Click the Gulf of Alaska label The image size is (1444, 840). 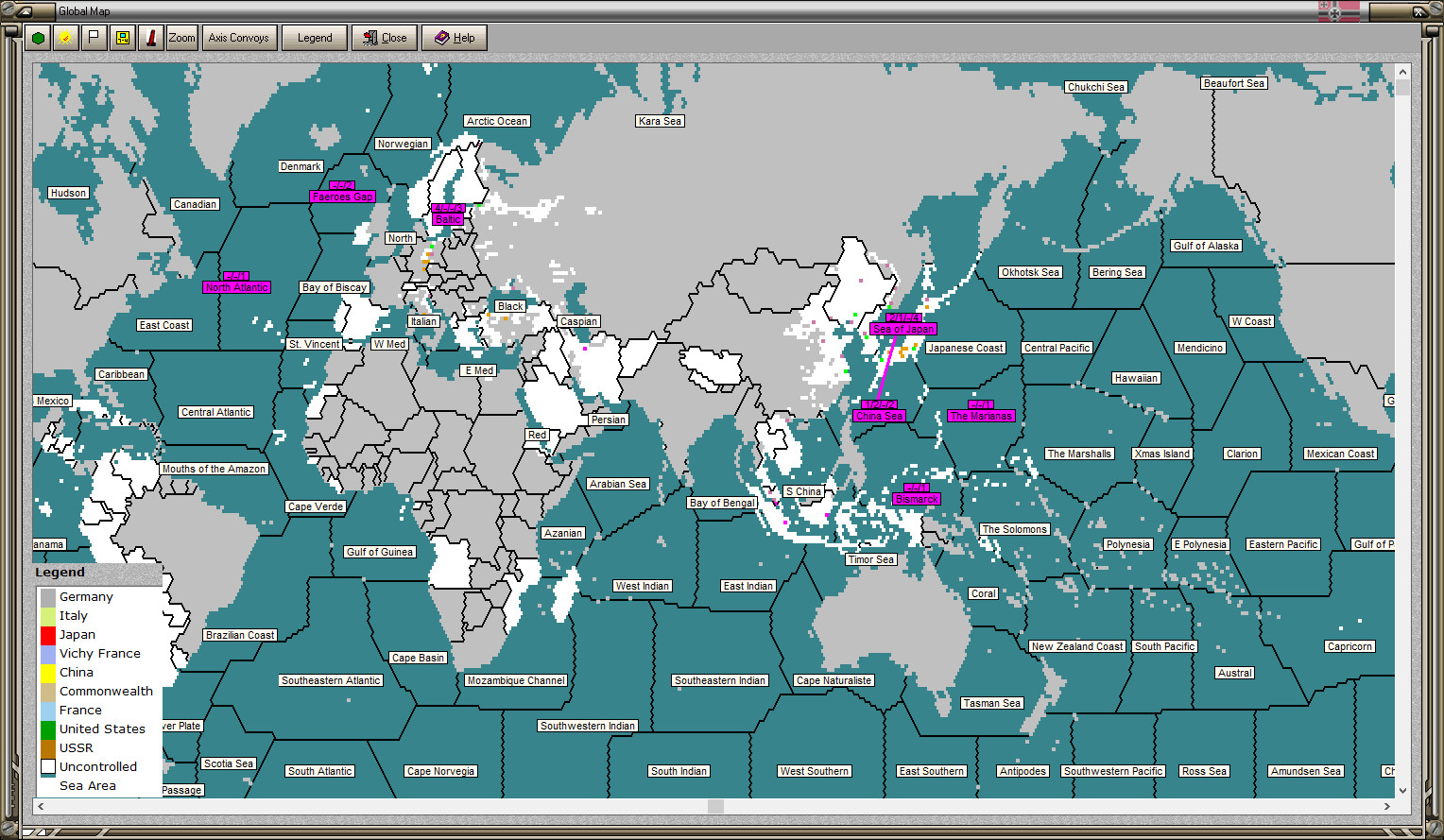tap(1206, 246)
